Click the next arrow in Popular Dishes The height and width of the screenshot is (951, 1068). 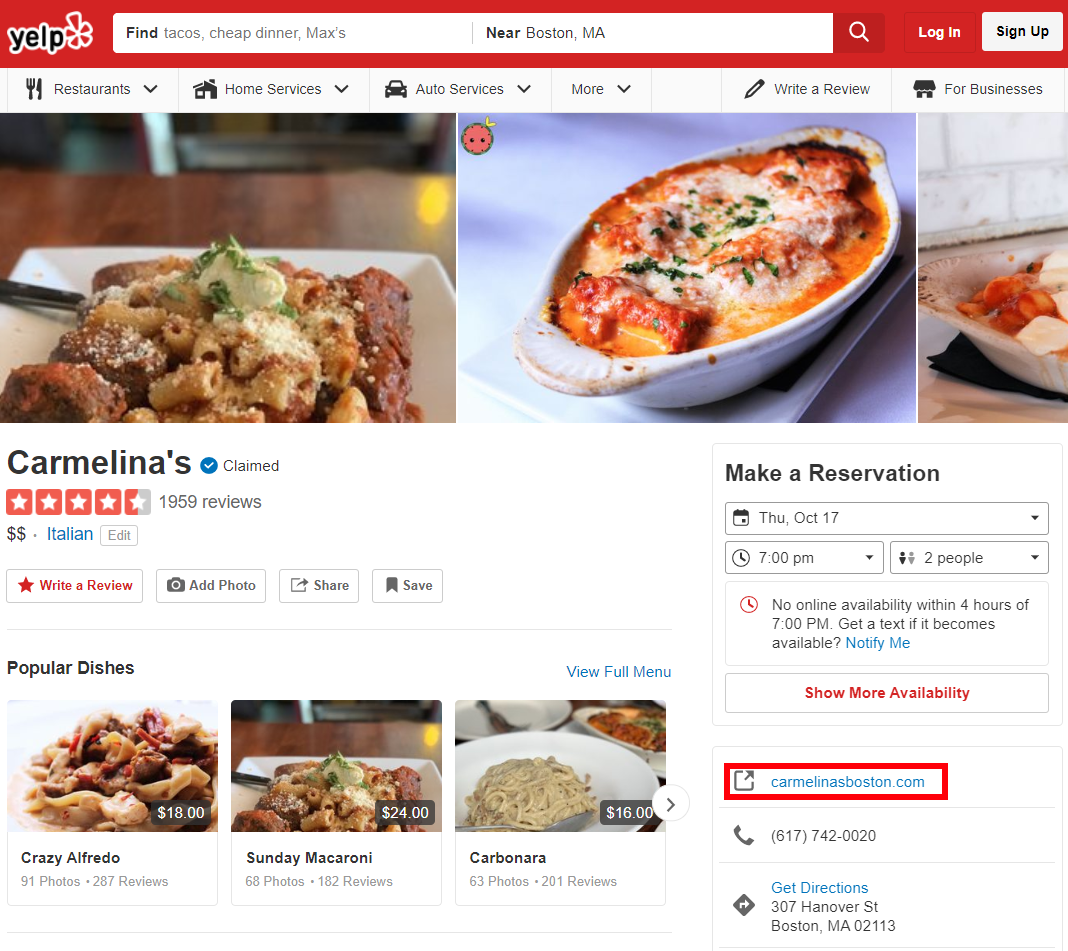[x=671, y=805]
